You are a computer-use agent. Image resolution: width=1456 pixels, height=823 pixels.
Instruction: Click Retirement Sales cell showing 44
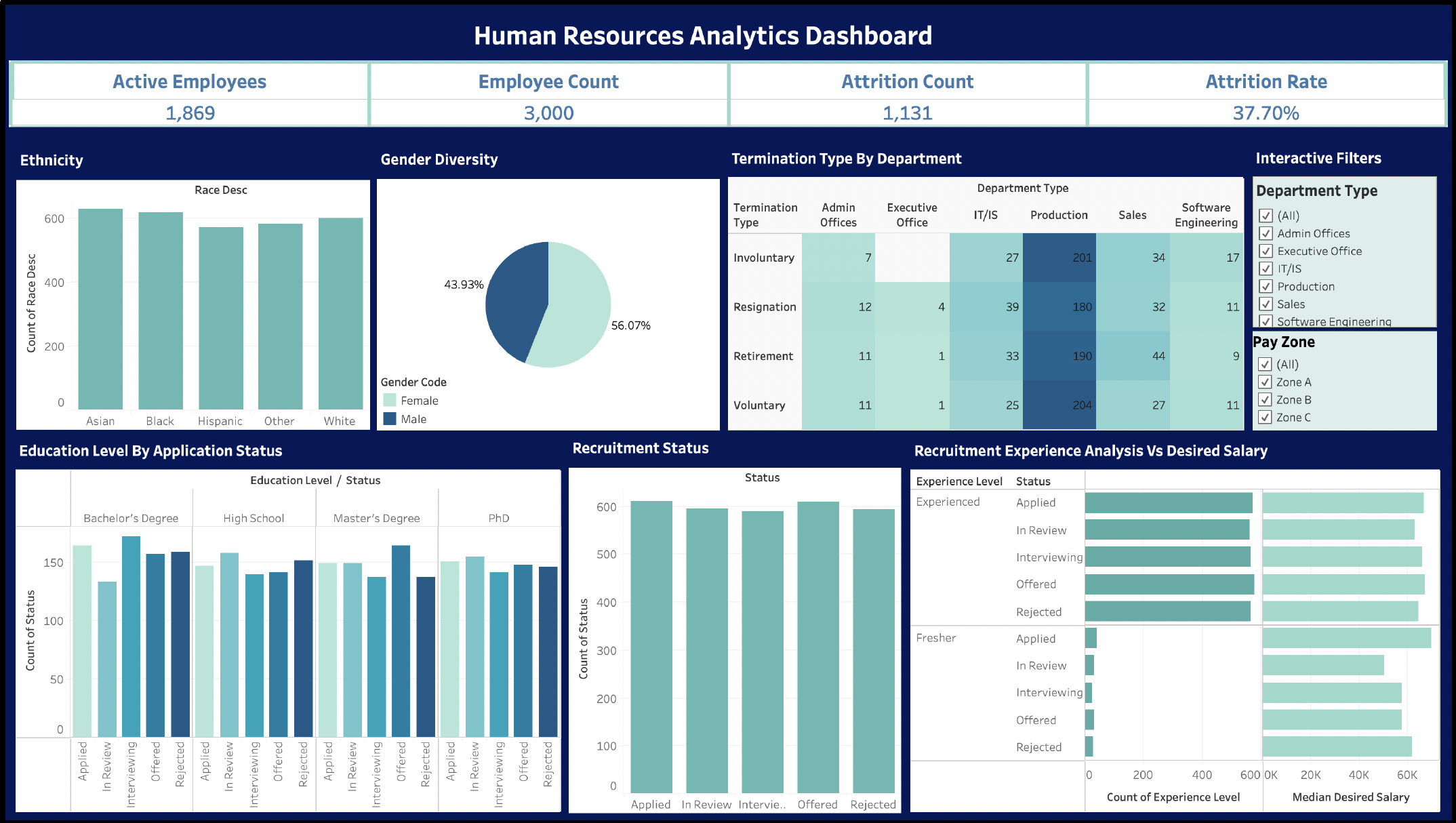1133,356
